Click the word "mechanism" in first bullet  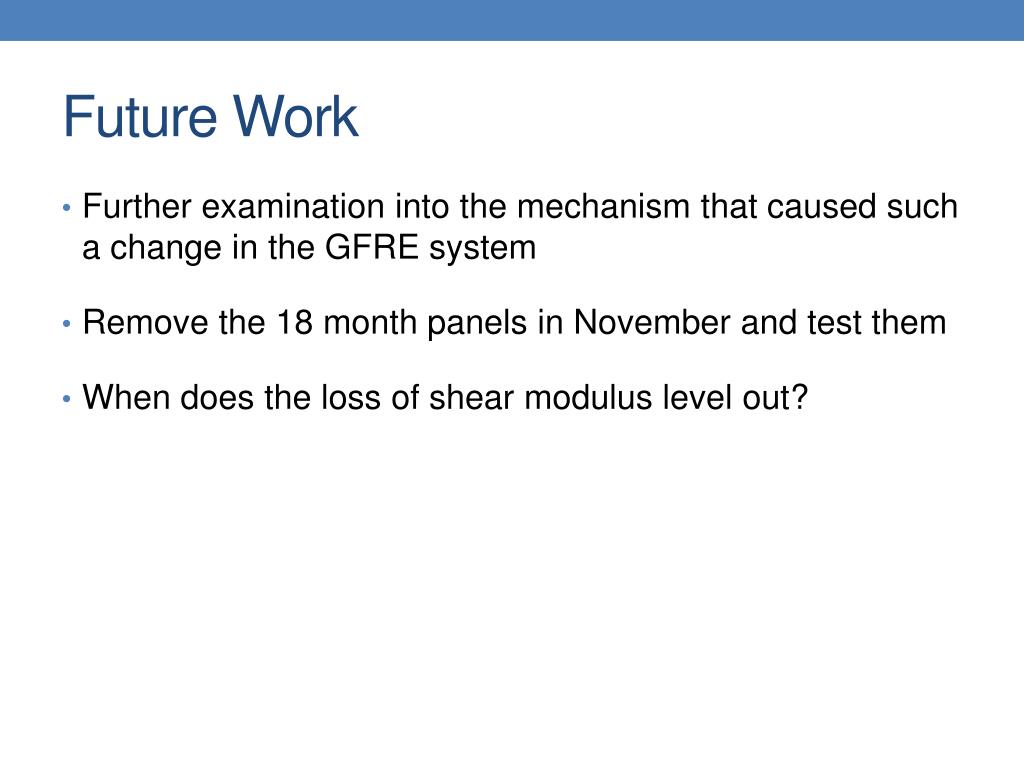click(x=603, y=206)
